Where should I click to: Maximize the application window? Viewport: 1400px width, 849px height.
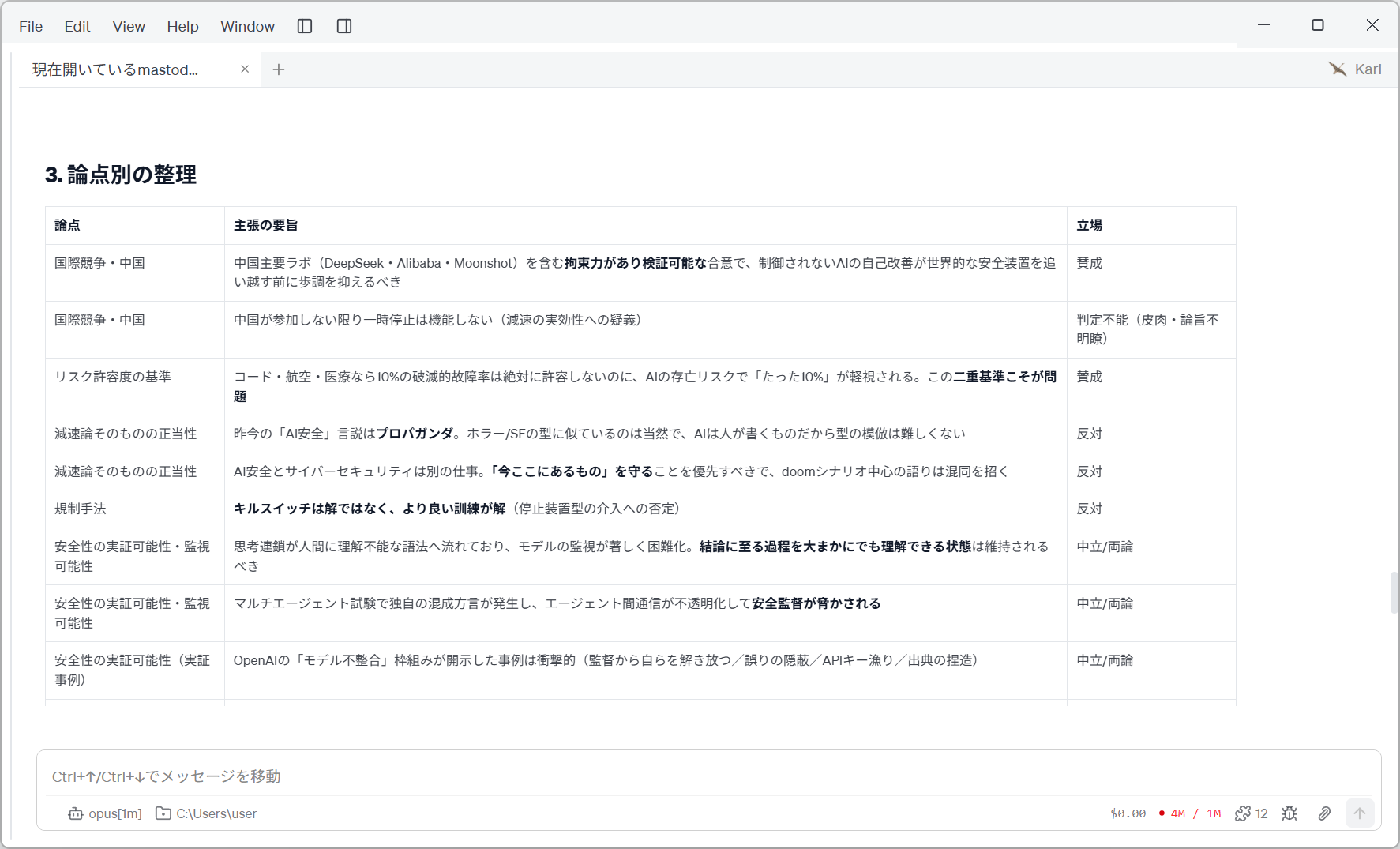tap(1318, 25)
